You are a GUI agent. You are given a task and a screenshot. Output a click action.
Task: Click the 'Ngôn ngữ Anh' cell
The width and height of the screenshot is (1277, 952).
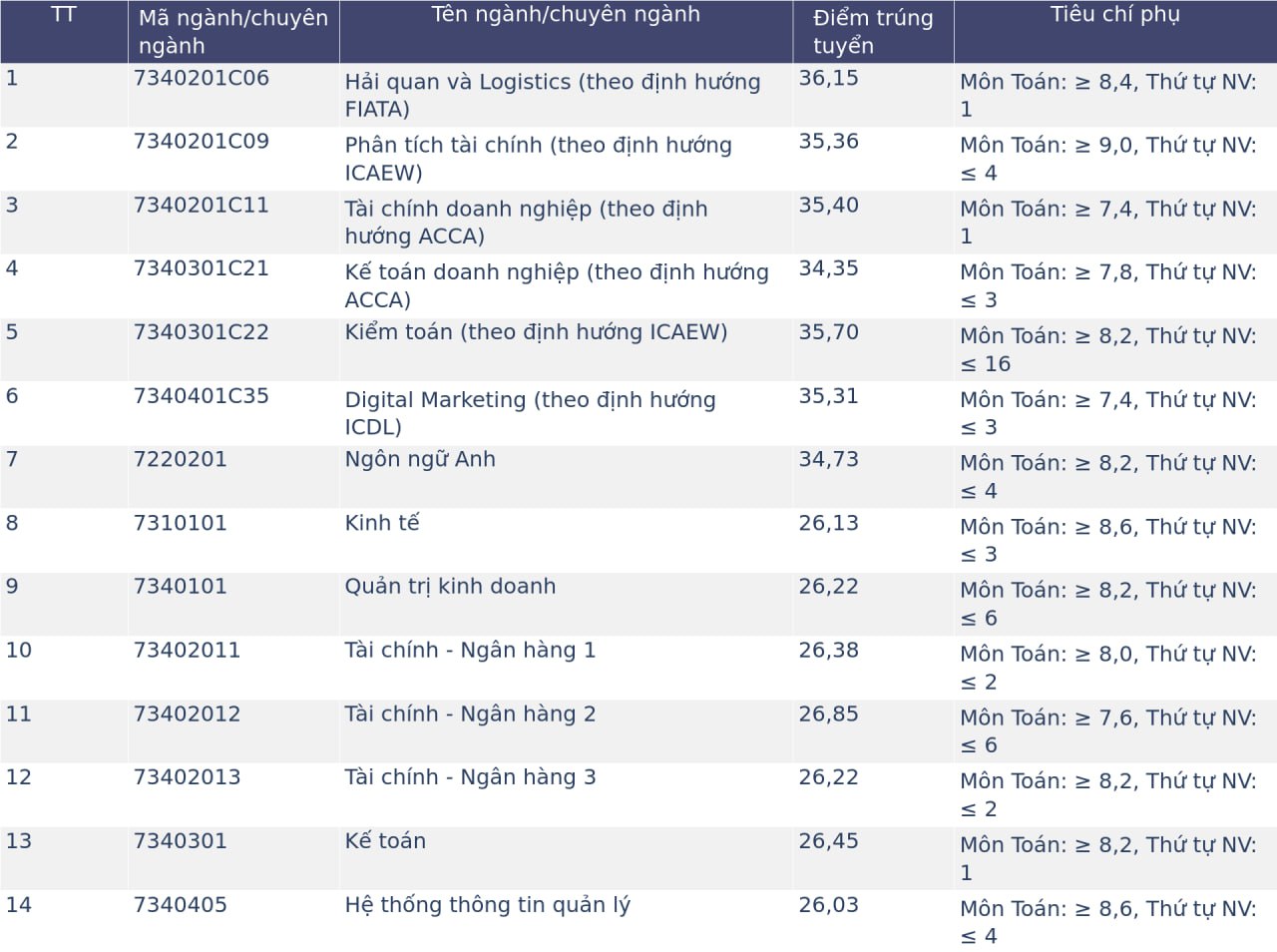(x=419, y=460)
